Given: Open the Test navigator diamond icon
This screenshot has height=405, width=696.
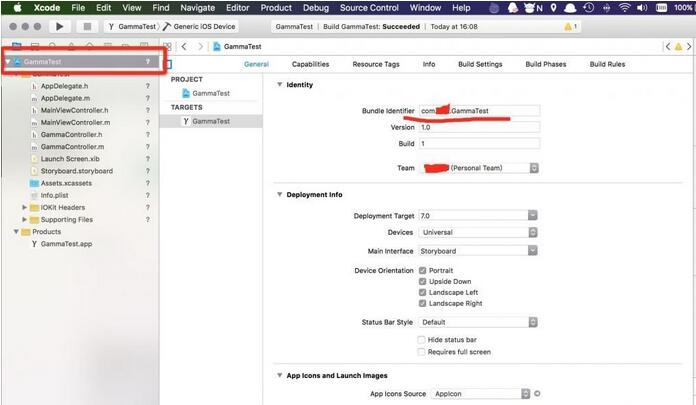Looking at the screenshot, I should point(89,46).
